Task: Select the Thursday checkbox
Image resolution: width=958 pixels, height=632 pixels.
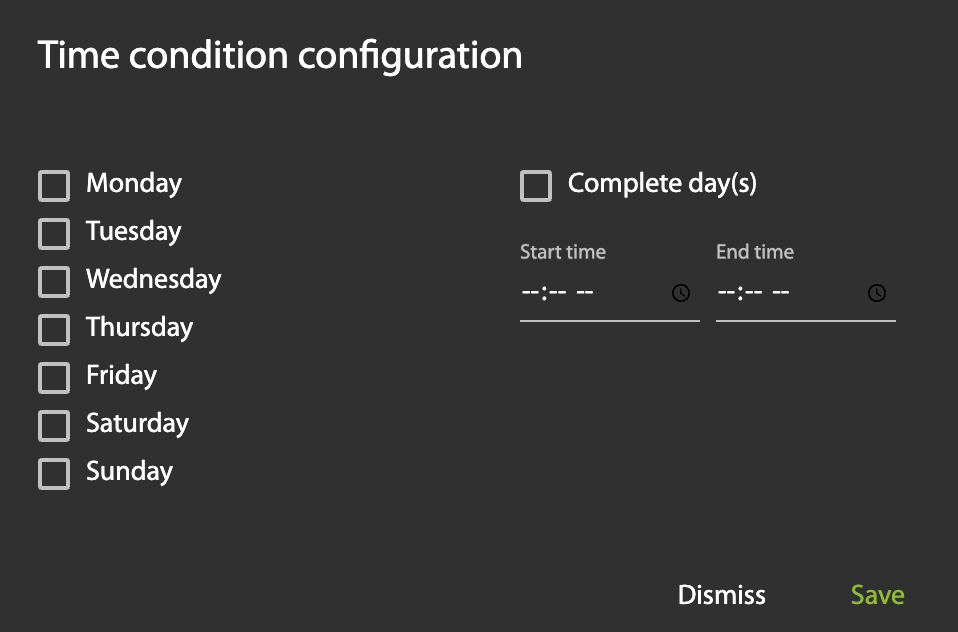Action: (x=54, y=329)
